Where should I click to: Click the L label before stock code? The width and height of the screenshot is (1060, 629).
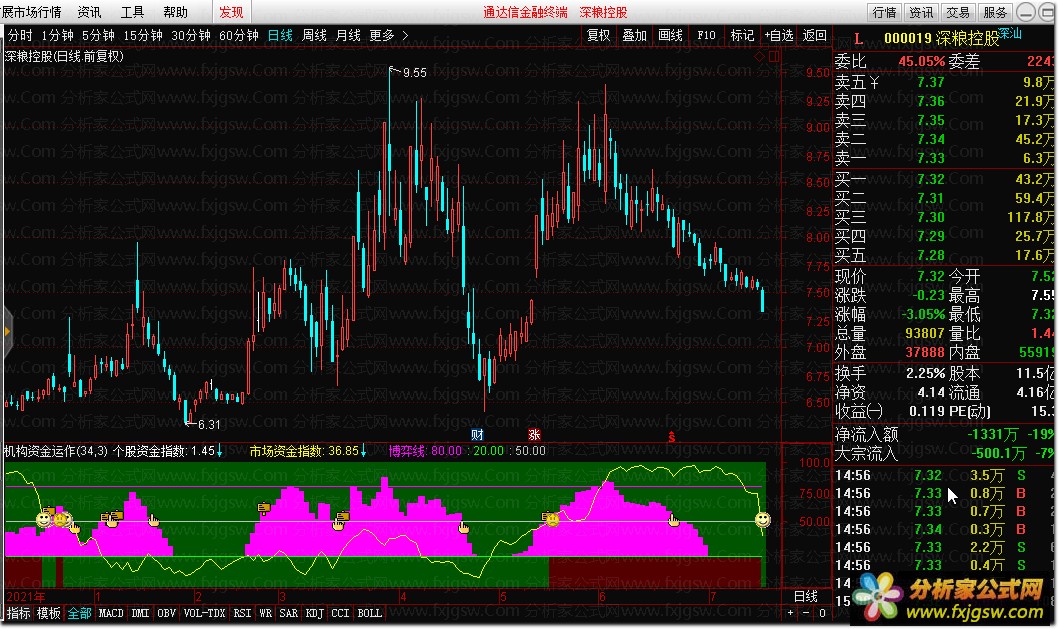click(x=858, y=39)
